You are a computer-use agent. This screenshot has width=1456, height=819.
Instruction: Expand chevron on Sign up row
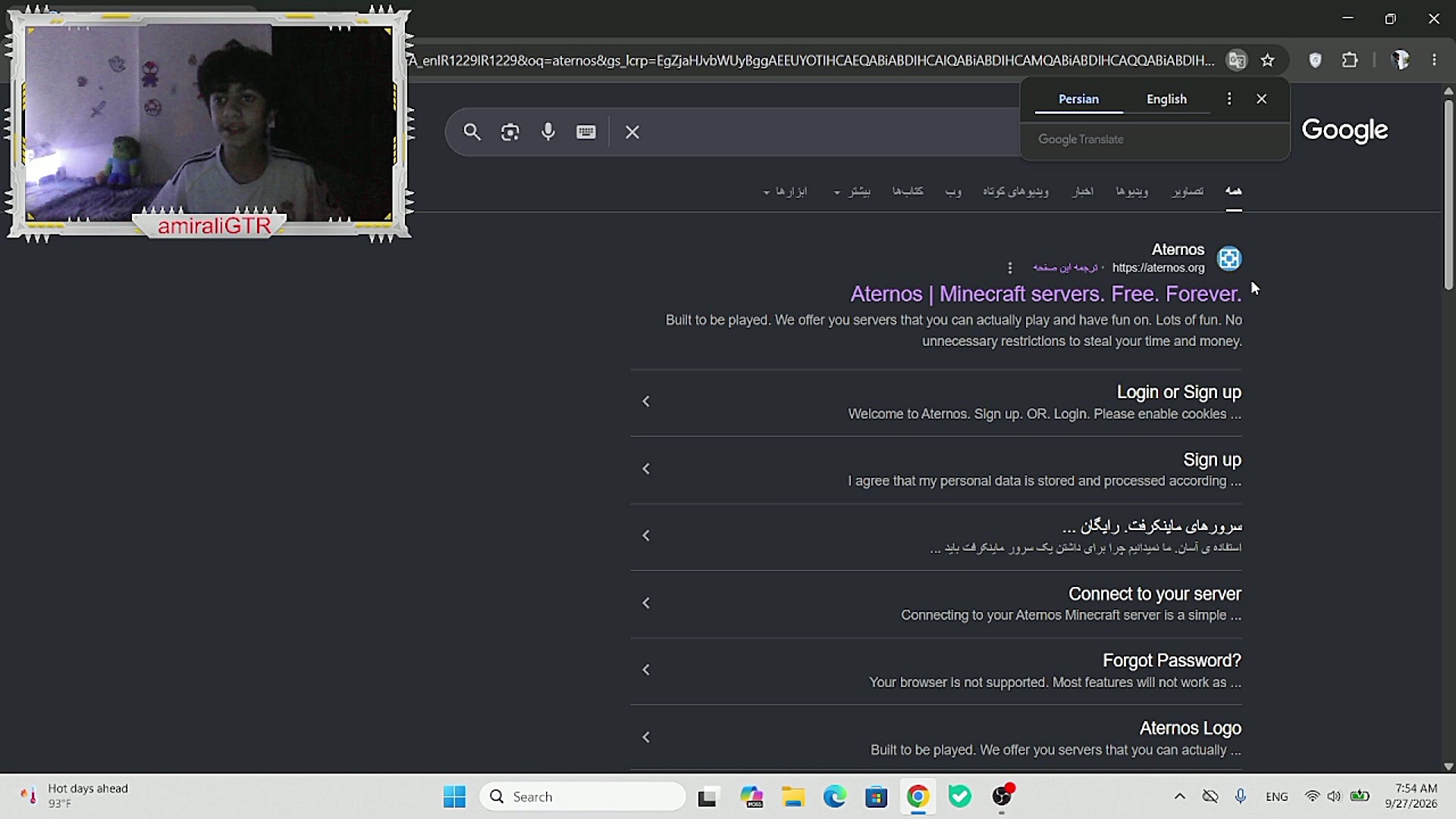tap(646, 469)
